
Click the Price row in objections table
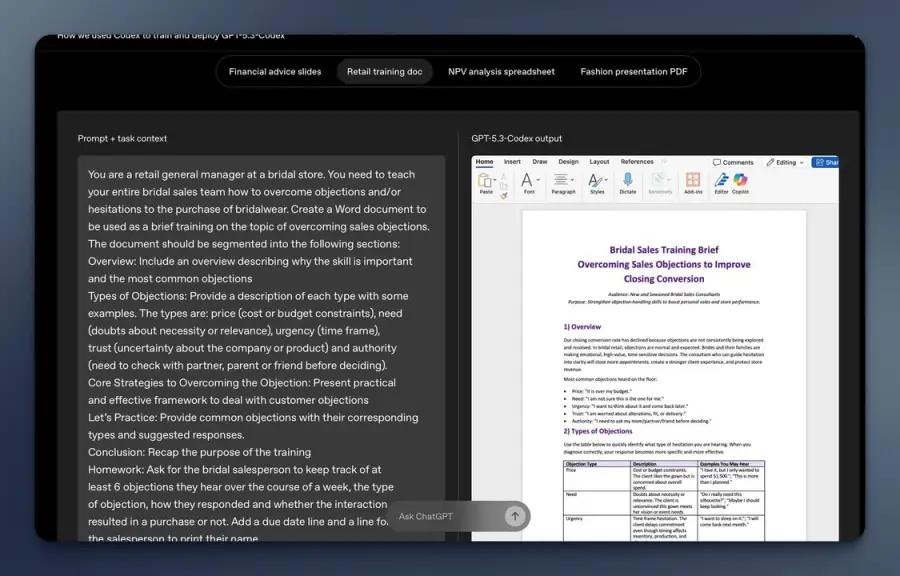tap(664, 478)
